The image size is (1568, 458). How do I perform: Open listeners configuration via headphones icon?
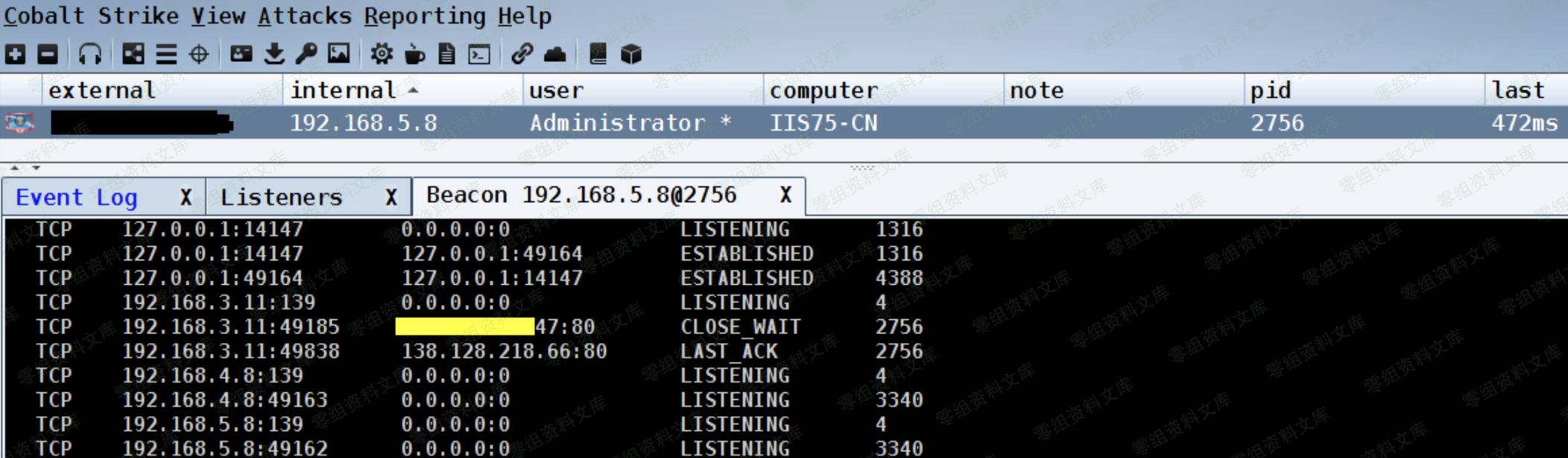90,54
